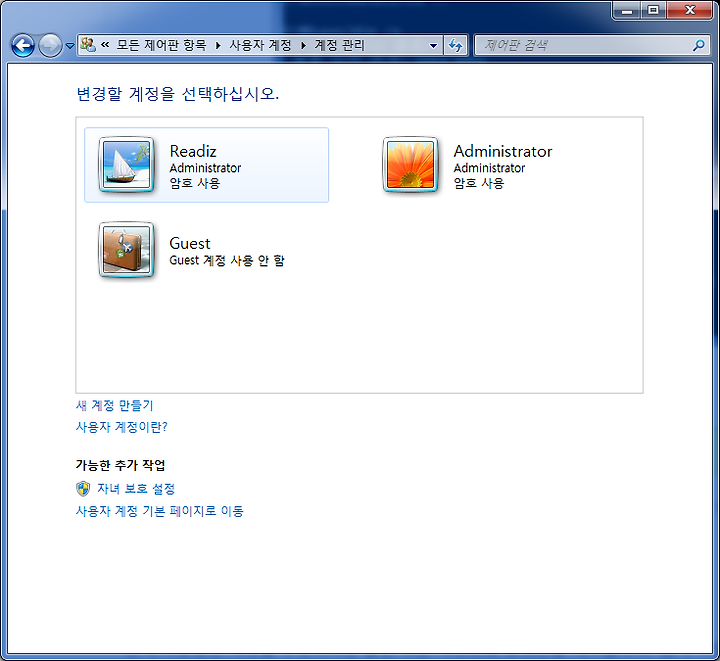The image size is (720, 661).
Task: Open the recent pages dropdown arrow
Action: click(70, 46)
